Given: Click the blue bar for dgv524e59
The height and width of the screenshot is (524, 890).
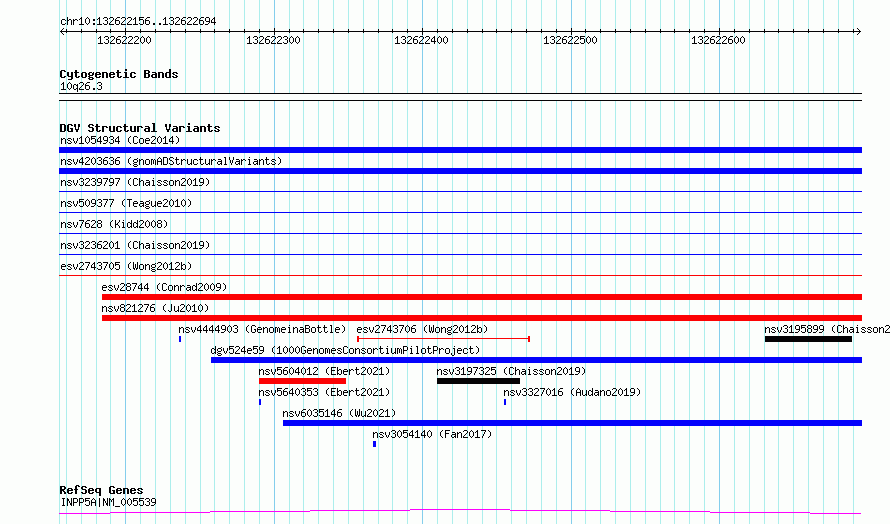Looking at the screenshot, I should pos(536,360).
